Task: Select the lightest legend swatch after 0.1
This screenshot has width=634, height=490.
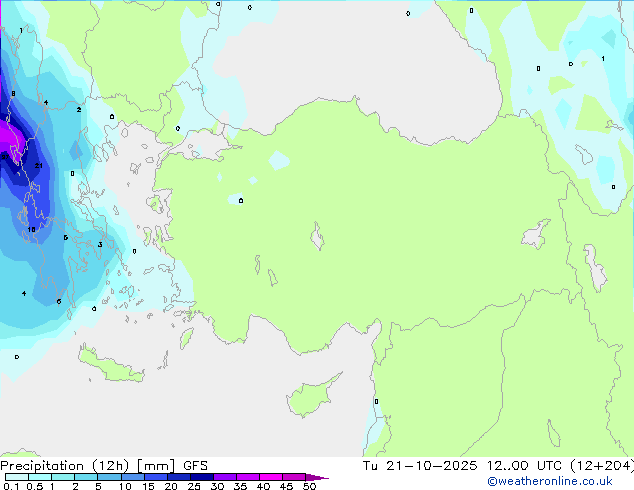Action: point(19,477)
